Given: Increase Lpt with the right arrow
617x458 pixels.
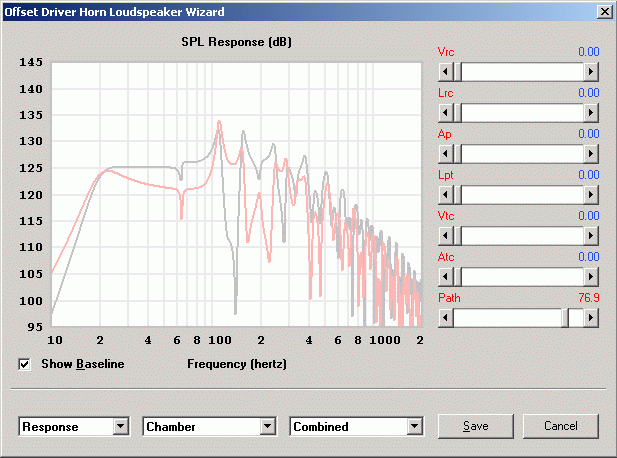Looking at the screenshot, I should pyautogui.click(x=591, y=194).
